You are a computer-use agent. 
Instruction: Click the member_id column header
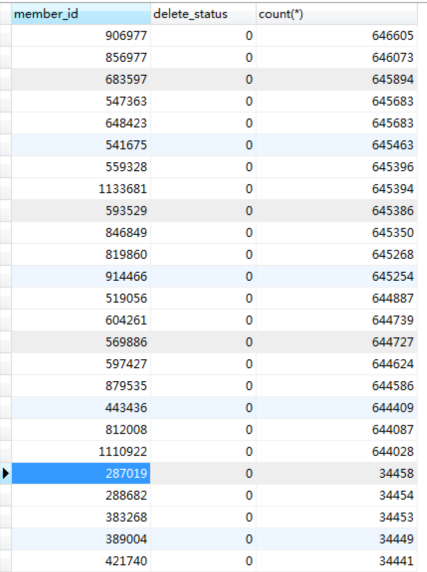81,14
